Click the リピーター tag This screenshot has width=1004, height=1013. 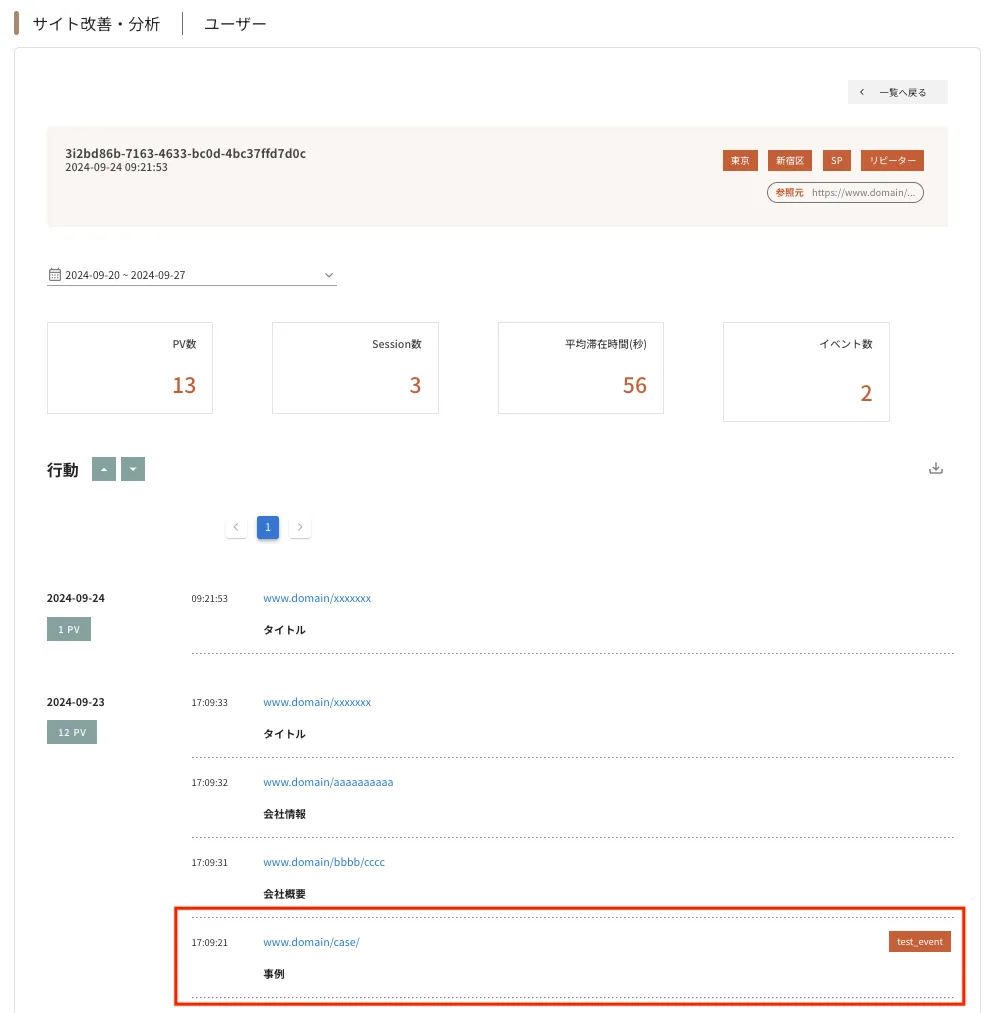pos(892,160)
